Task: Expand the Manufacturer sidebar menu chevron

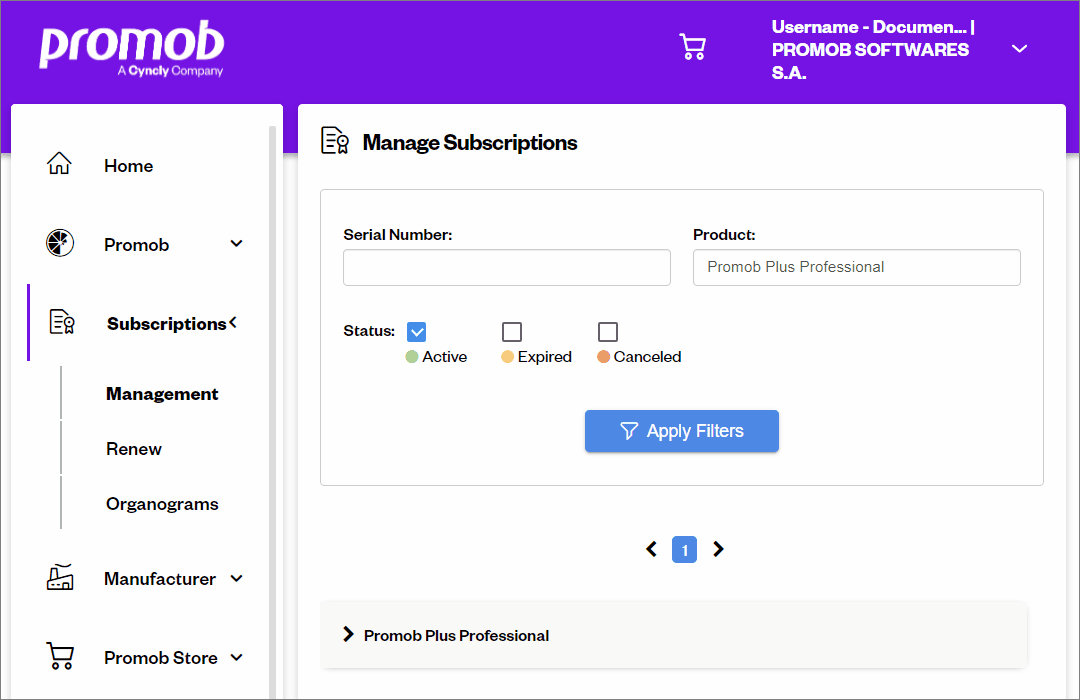Action: (236, 578)
